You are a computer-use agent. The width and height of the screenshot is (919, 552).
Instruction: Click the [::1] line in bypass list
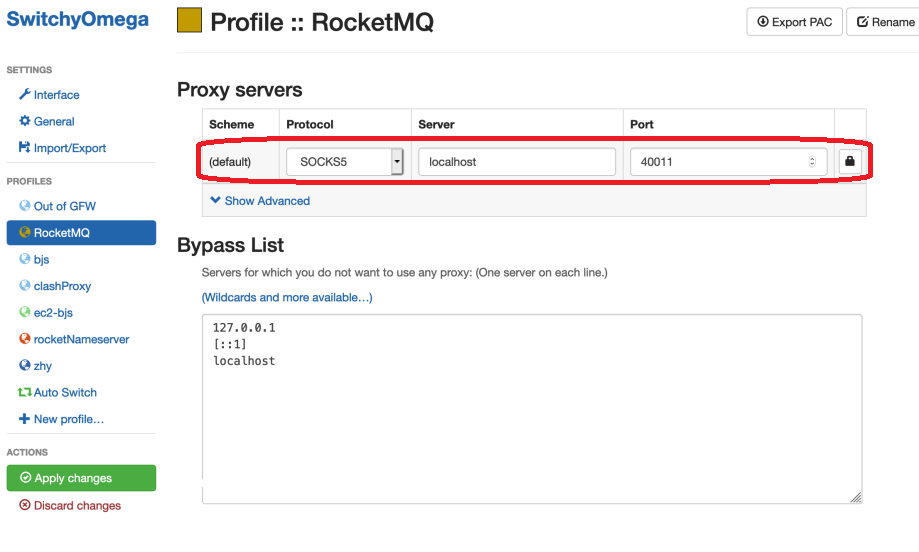230,344
